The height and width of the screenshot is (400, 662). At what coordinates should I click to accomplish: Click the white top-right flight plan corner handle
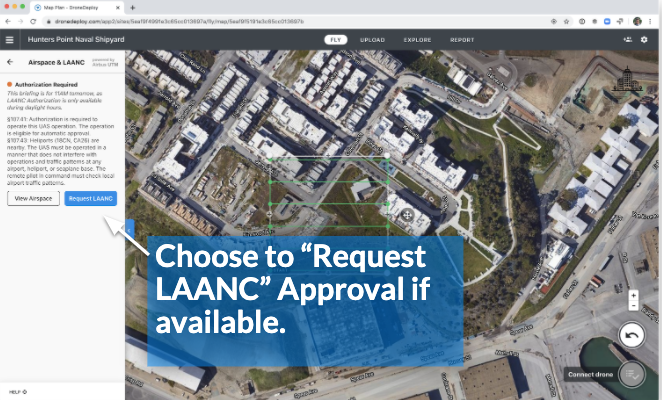pos(387,156)
